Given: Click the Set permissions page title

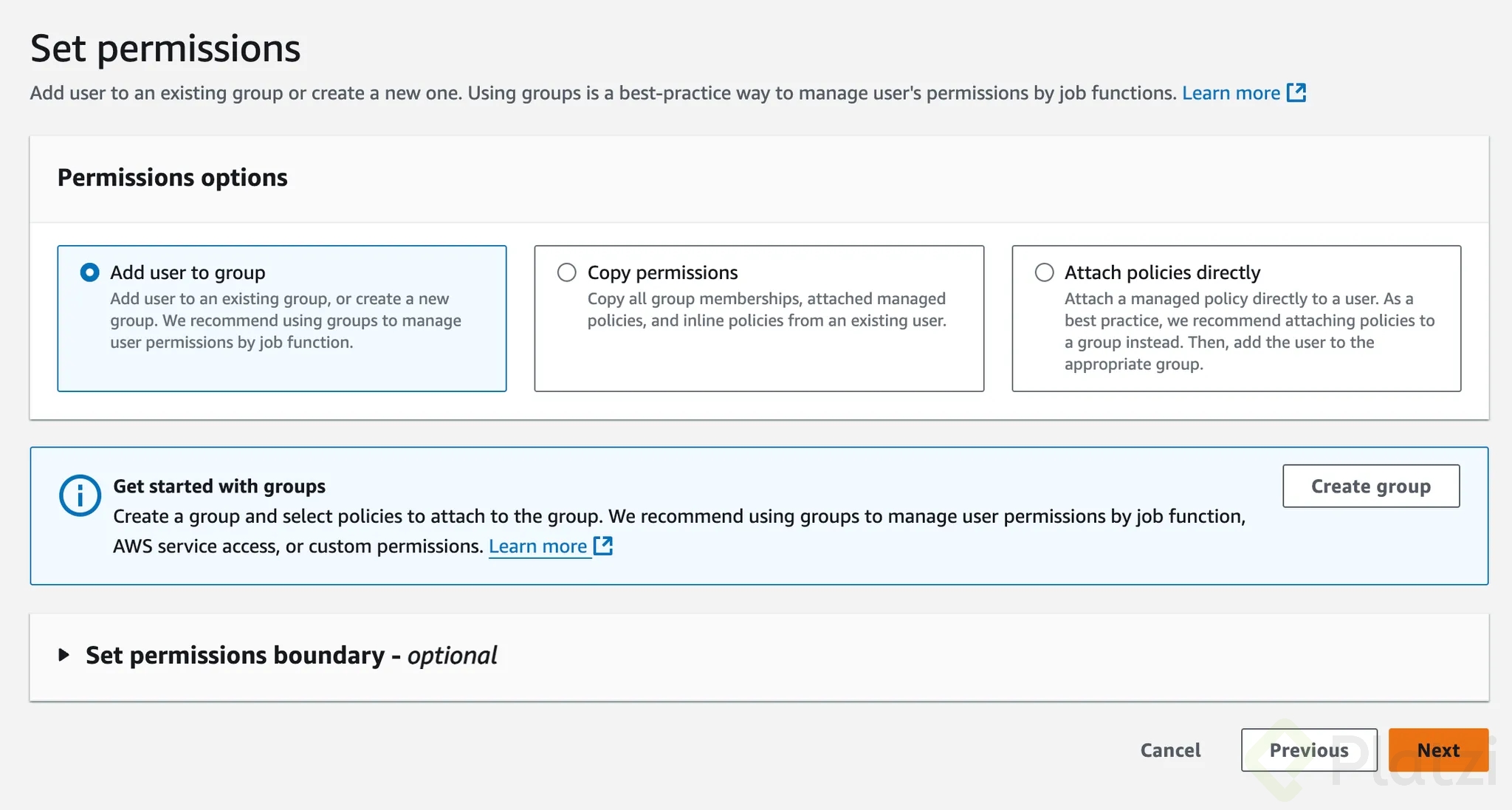Looking at the screenshot, I should point(165,49).
